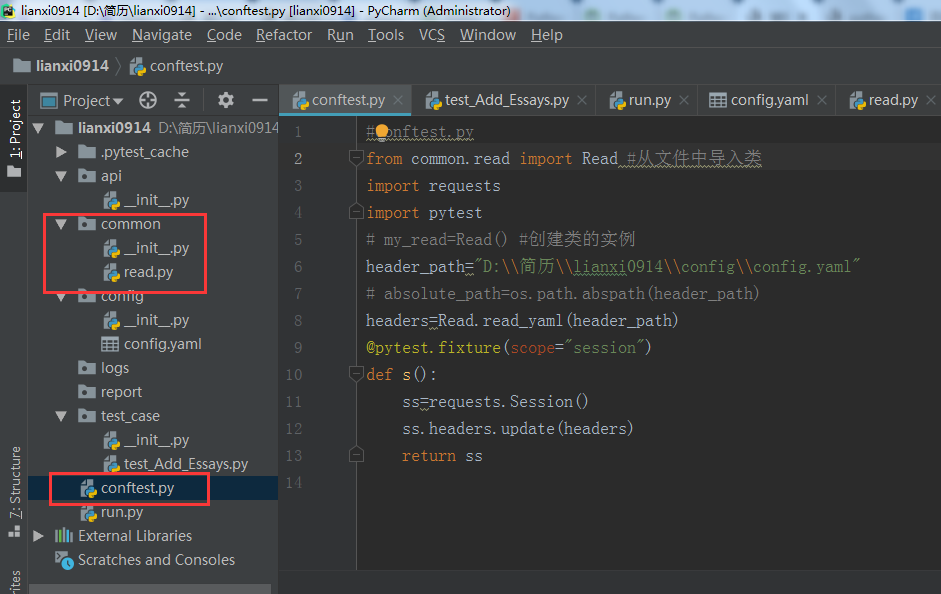Fold the def s() function at line 10
This screenshot has height=594, width=941.
(x=356, y=374)
